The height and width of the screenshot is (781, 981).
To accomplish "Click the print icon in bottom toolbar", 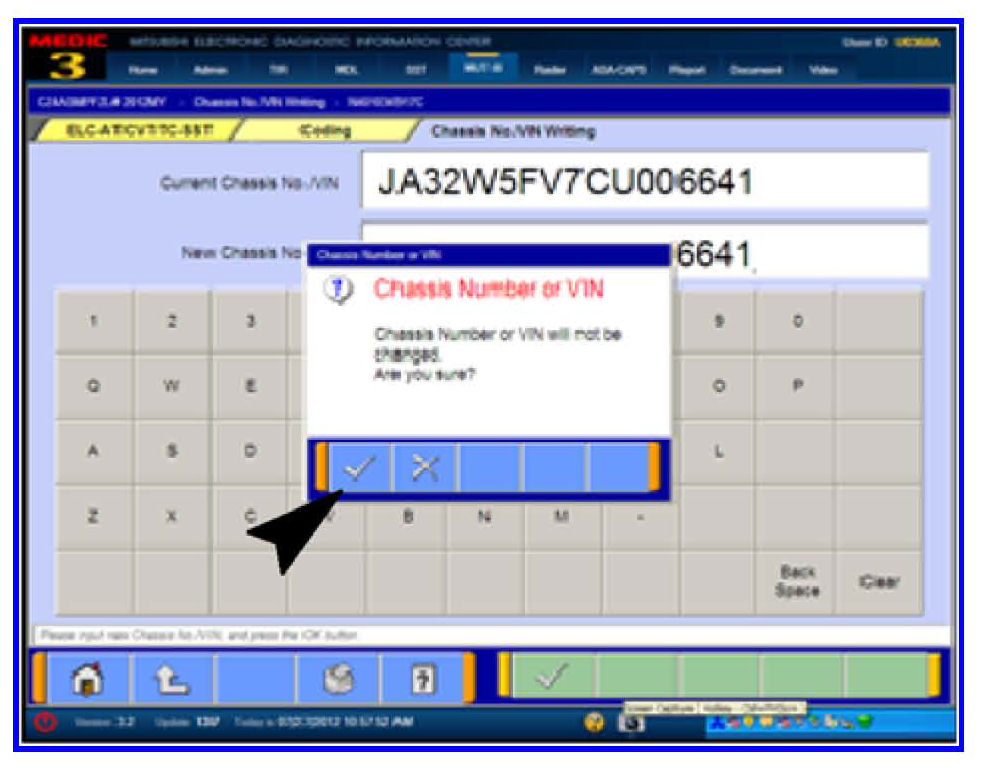I will [x=338, y=677].
